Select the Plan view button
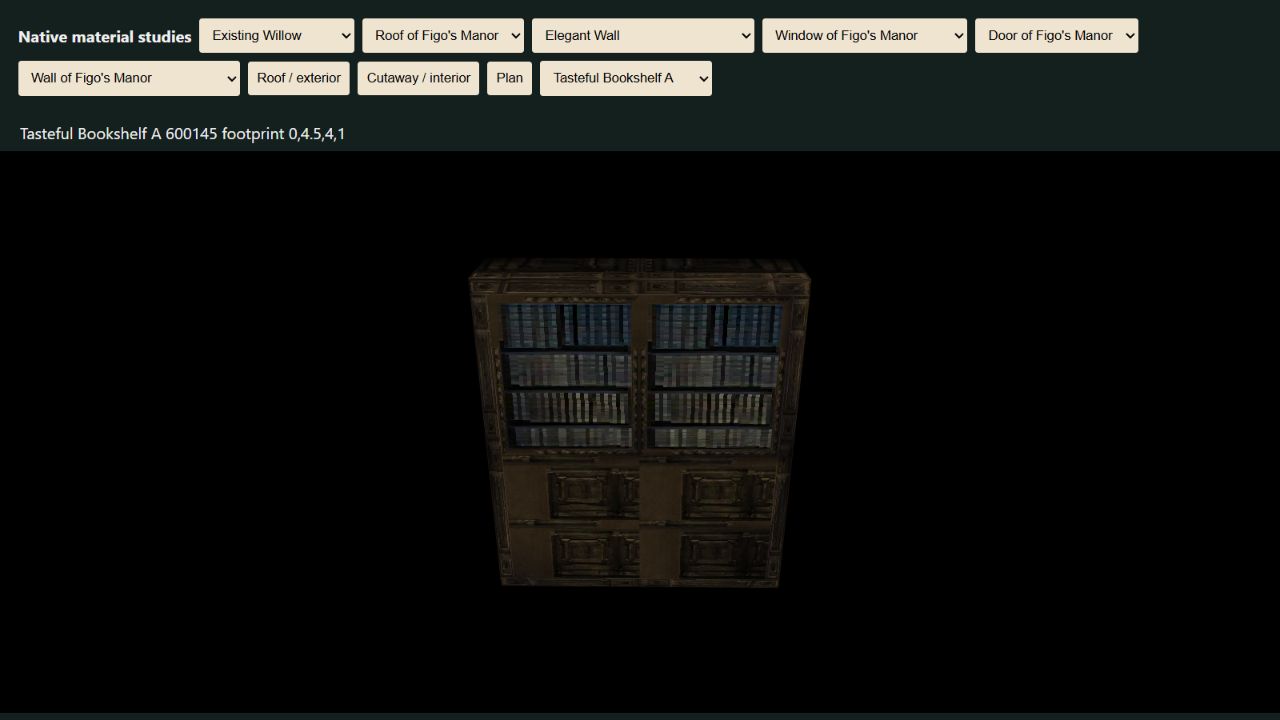Viewport: 1280px width, 720px height. coord(509,78)
